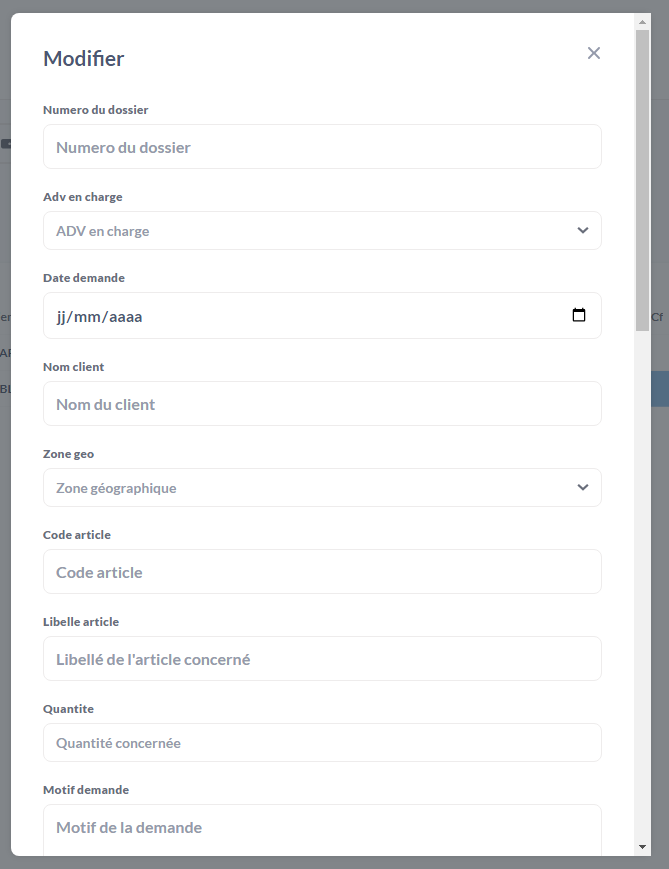Focus the Motif de la demande textarea
Viewport: 669px width, 869px height.
[322, 830]
